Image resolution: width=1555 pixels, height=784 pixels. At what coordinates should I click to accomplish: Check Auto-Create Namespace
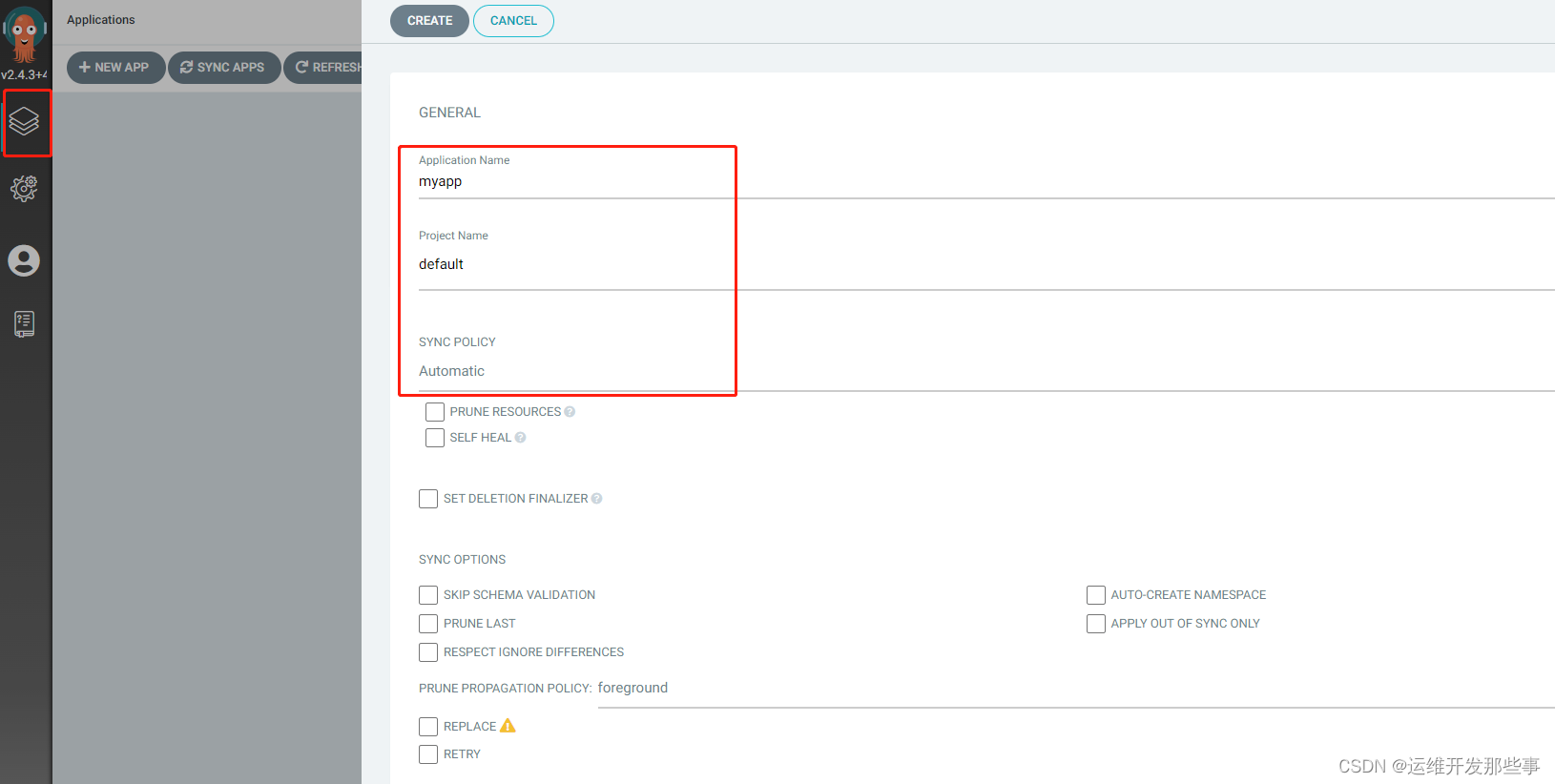pos(1096,595)
